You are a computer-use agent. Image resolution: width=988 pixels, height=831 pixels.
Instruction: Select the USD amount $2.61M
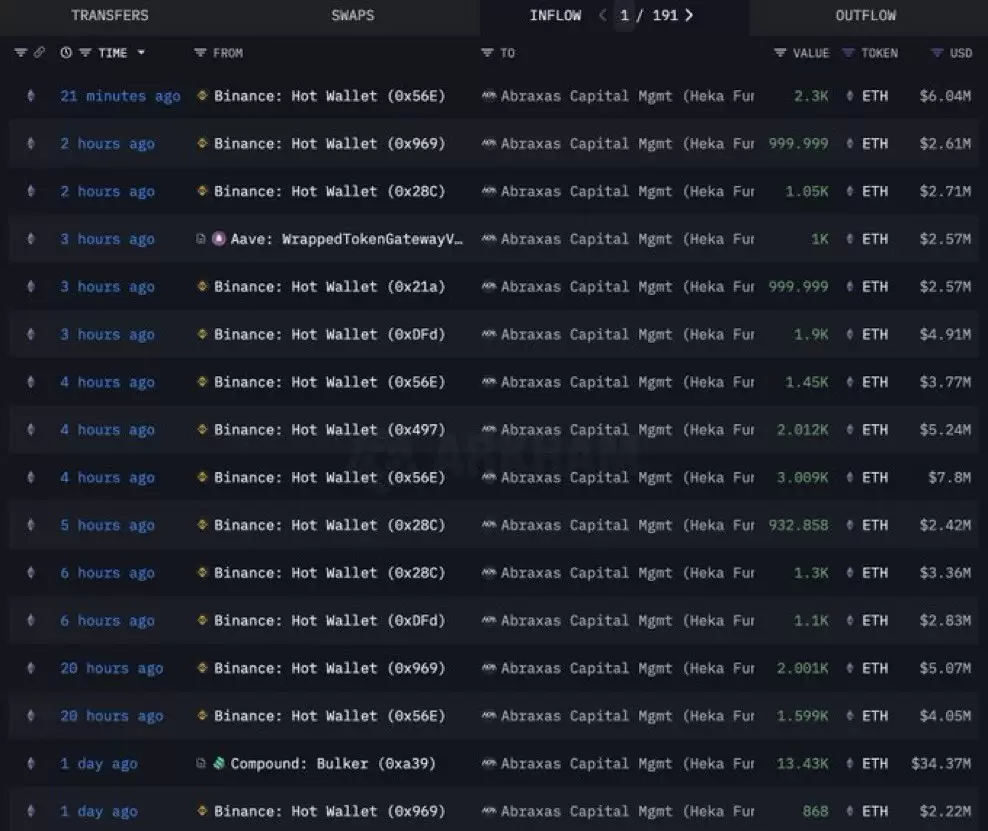[x=945, y=144]
